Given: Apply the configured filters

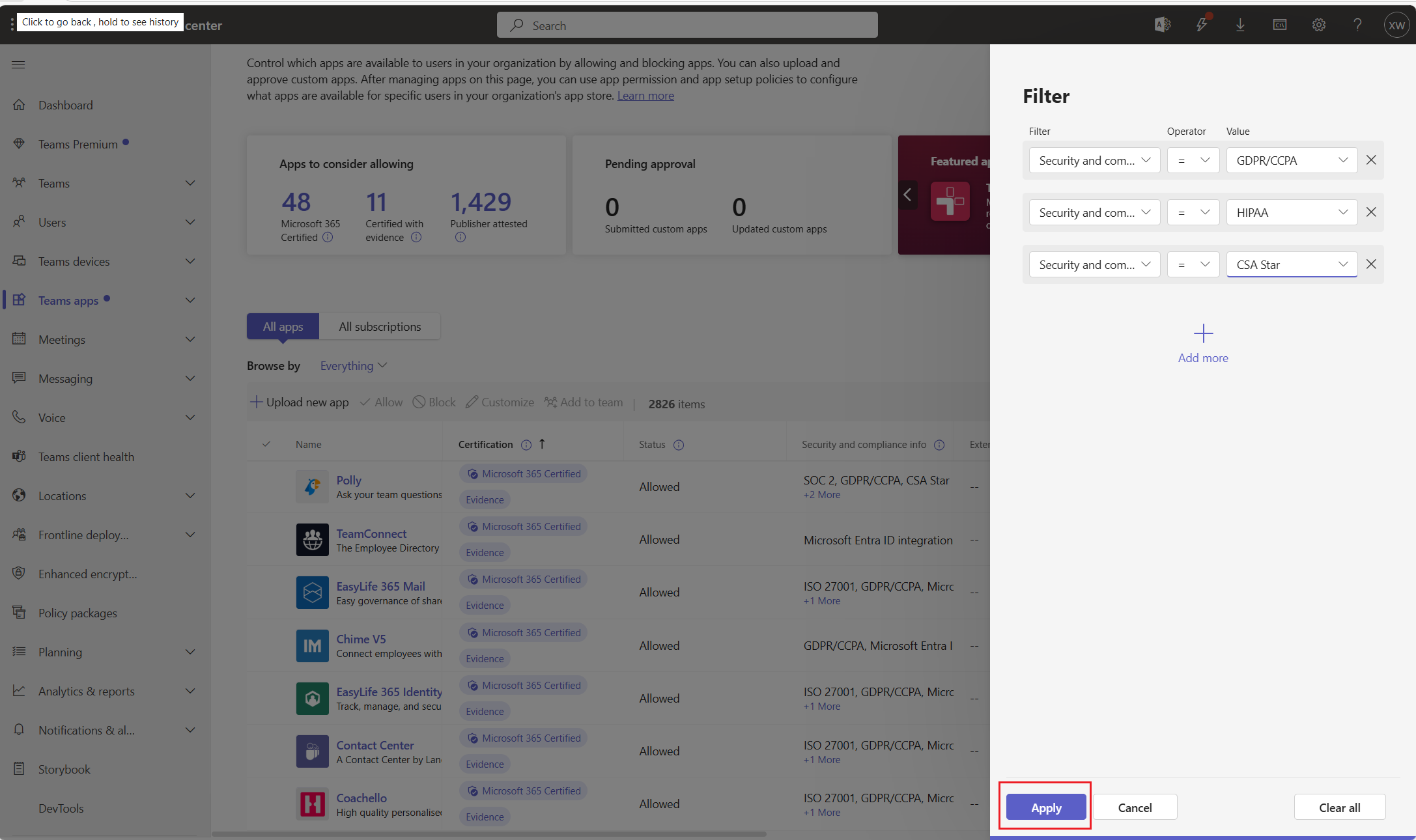Looking at the screenshot, I should click(1045, 807).
